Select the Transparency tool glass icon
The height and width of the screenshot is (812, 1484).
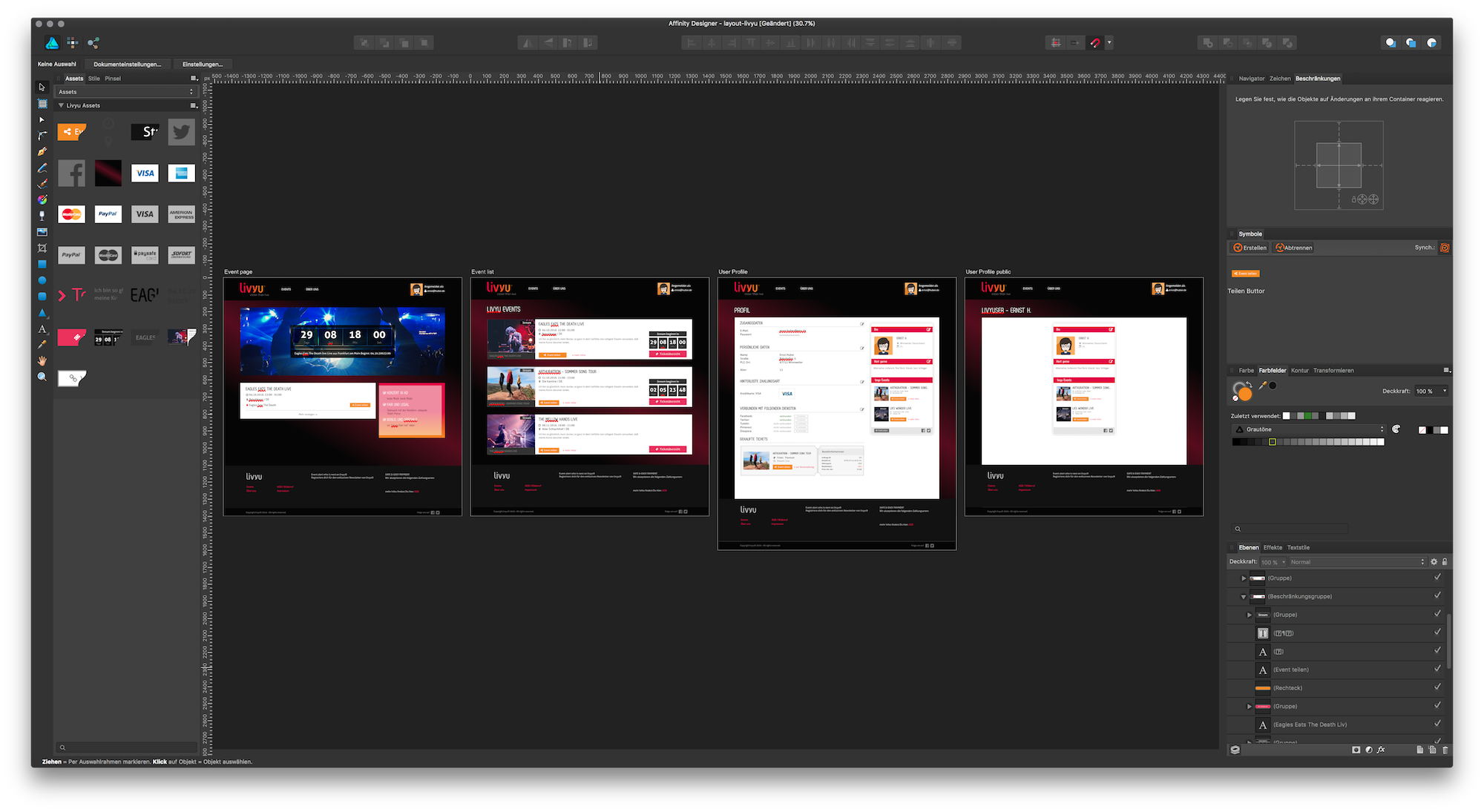(x=42, y=216)
